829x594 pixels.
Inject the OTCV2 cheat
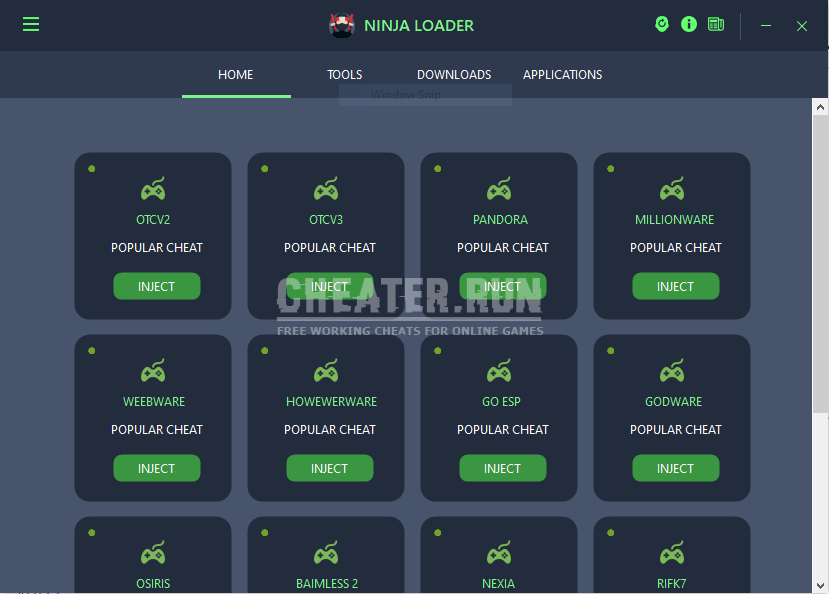pyautogui.click(x=156, y=286)
